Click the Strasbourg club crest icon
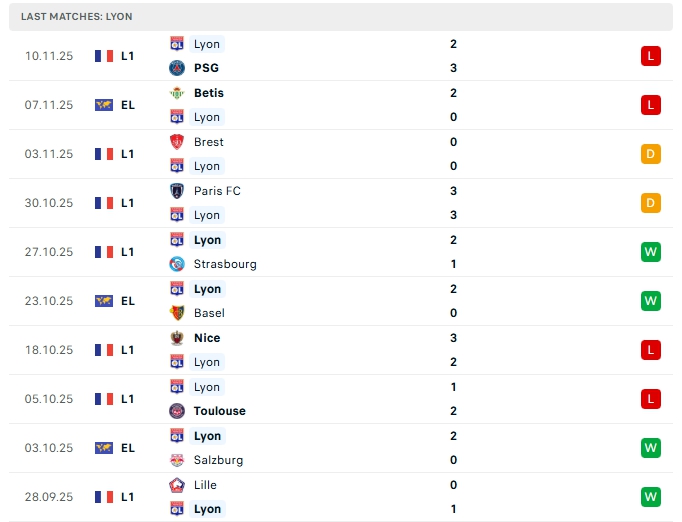 point(177,264)
